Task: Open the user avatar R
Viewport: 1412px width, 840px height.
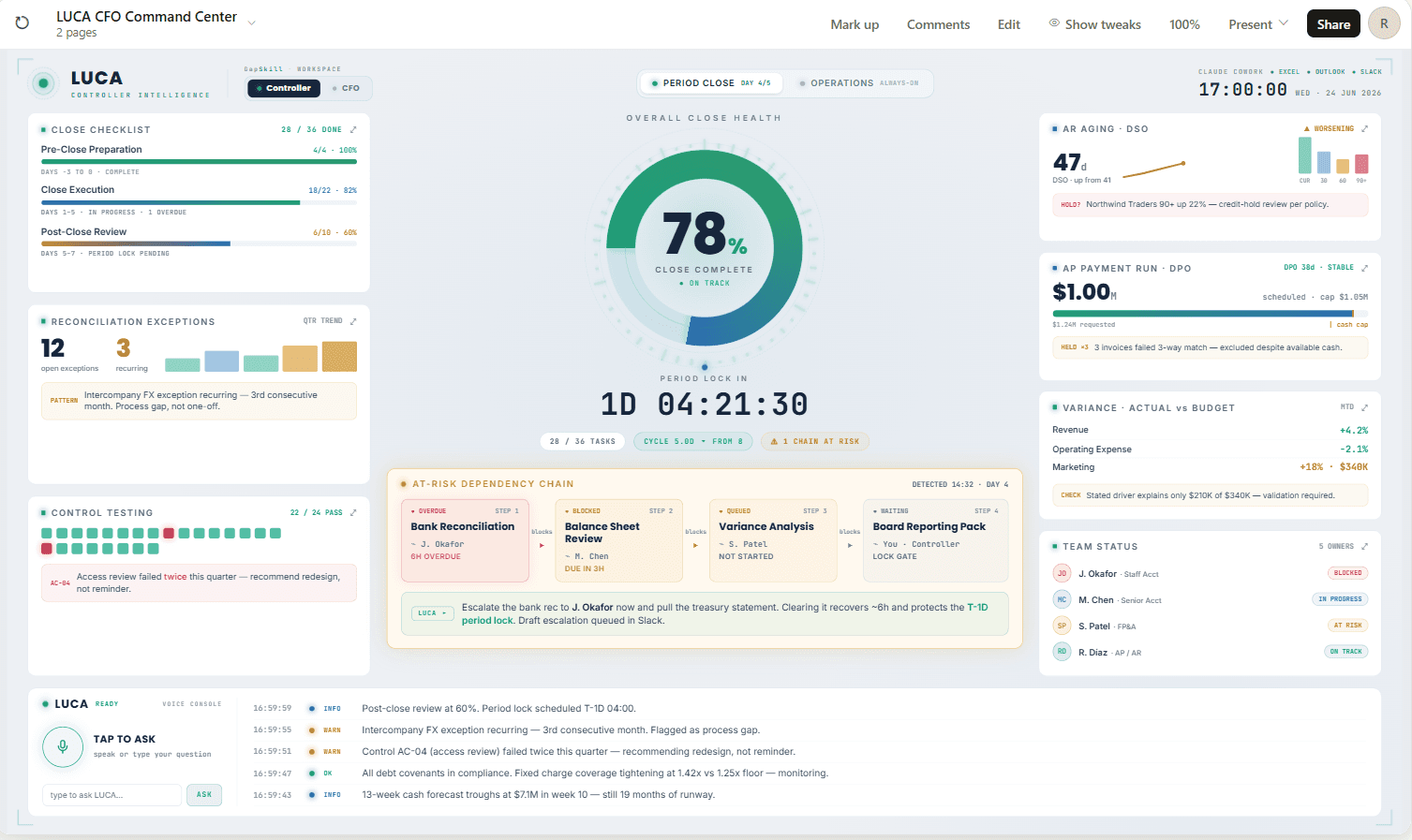Action: click(1384, 23)
